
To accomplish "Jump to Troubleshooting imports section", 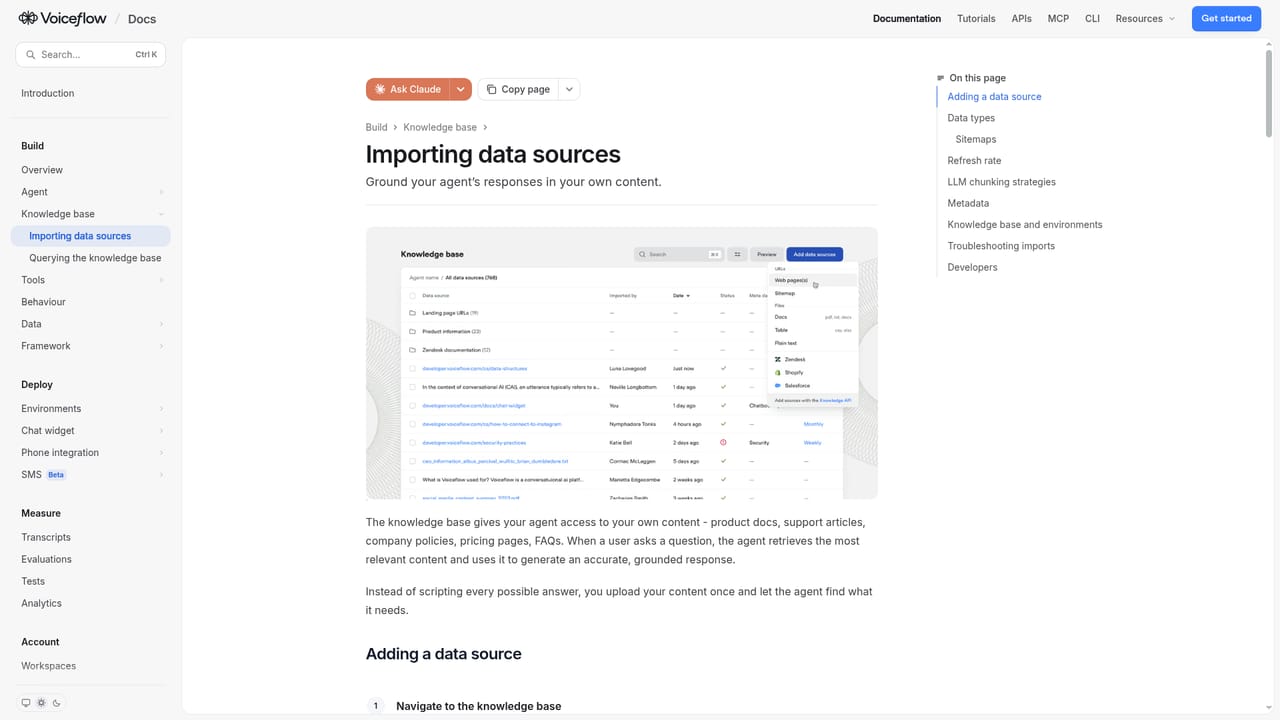I will [x=1001, y=246].
